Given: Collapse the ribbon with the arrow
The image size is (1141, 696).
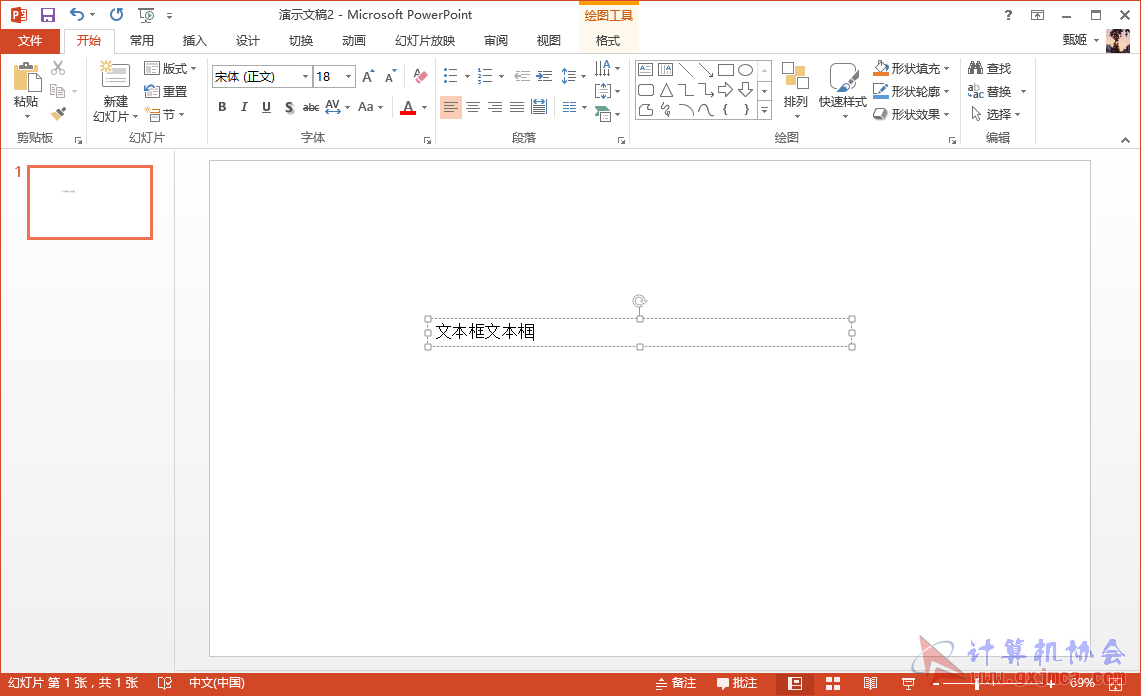Looking at the screenshot, I should (1125, 140).
